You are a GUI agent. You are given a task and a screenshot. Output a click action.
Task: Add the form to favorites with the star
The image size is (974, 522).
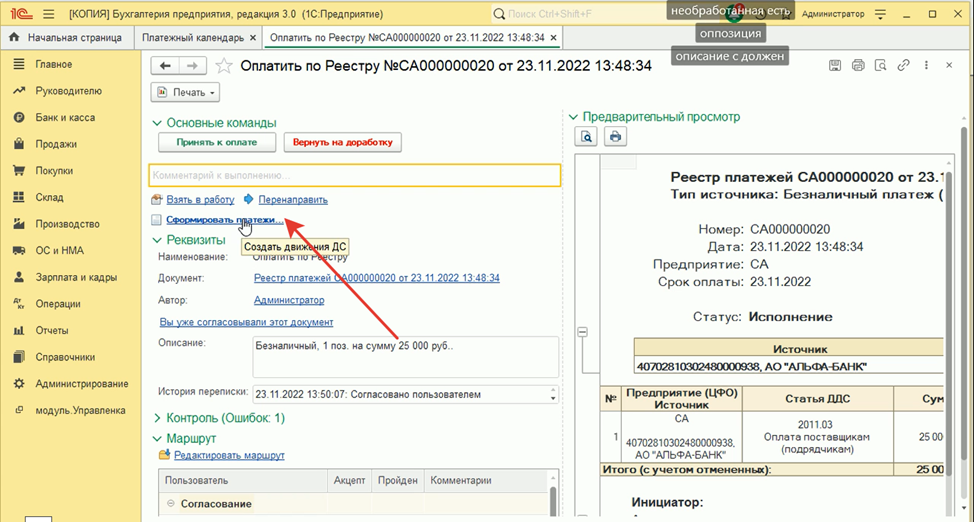coord(224,66)
